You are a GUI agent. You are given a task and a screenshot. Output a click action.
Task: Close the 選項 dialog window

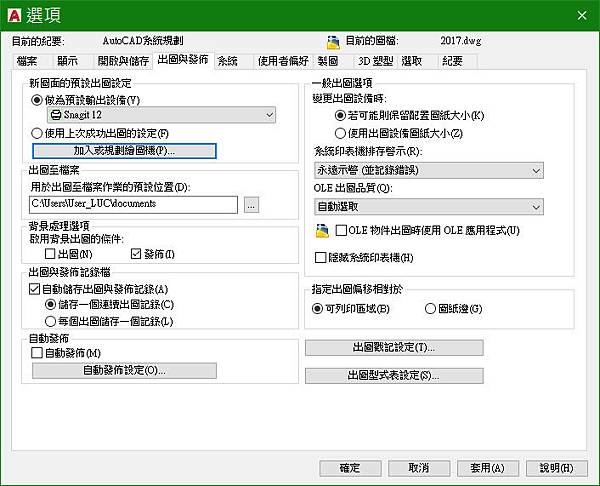pyautogui.click(x=582, y=15)
